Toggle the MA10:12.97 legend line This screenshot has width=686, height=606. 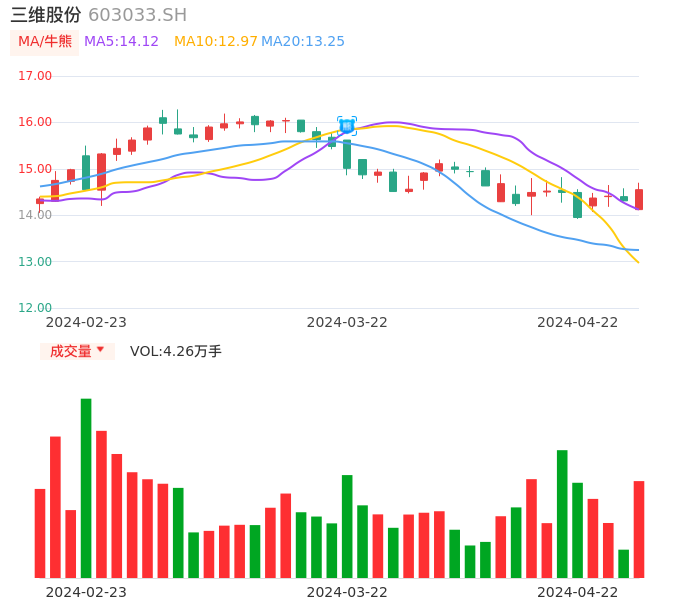click(215, 42)
